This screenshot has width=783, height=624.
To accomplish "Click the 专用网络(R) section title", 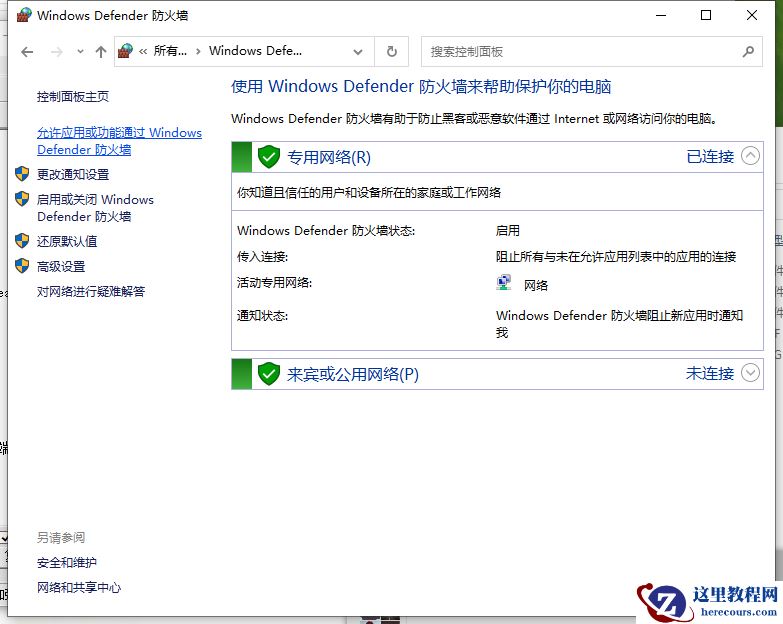I will coord(329,157).
